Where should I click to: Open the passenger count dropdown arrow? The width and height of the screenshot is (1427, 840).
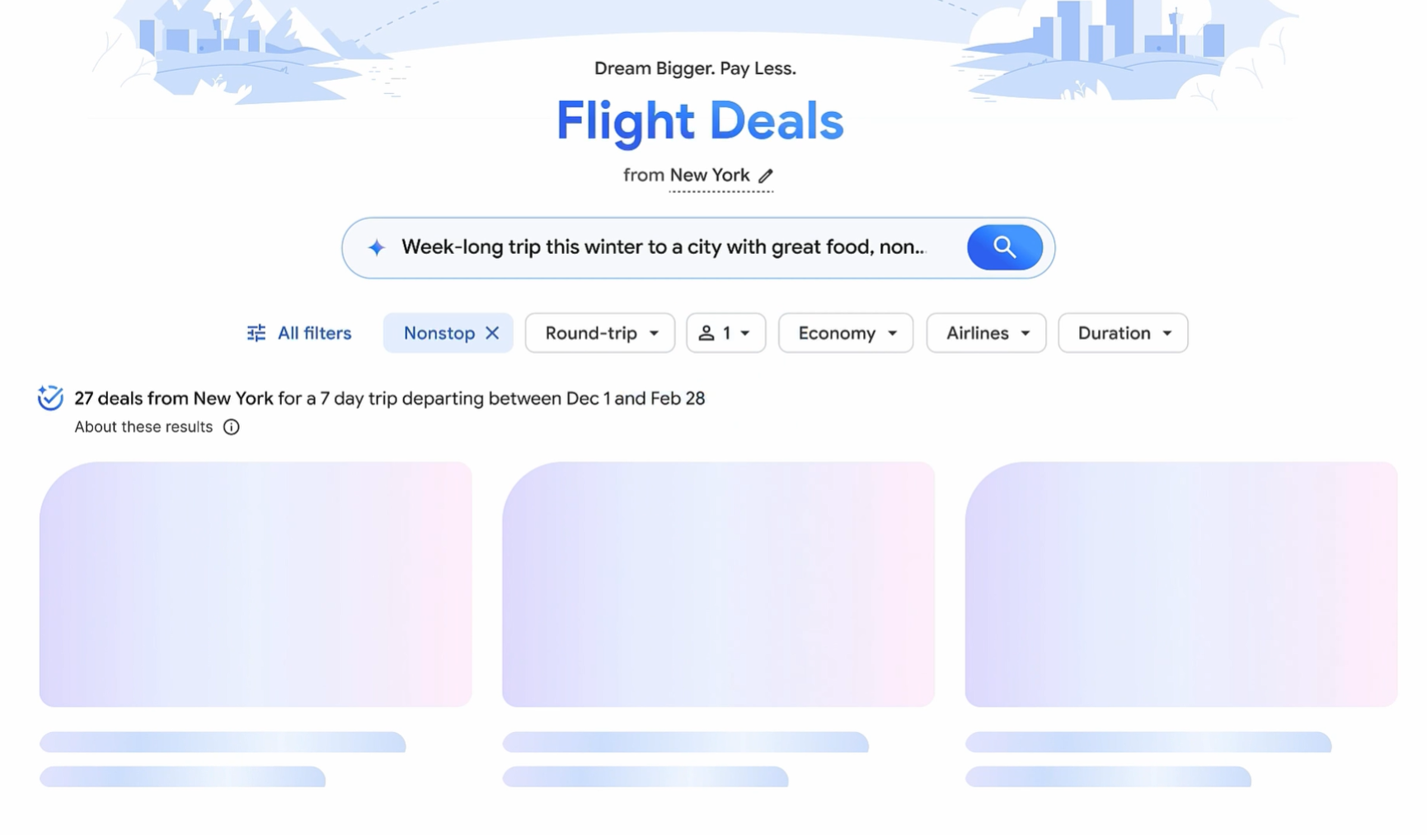[x=745, y=333]
